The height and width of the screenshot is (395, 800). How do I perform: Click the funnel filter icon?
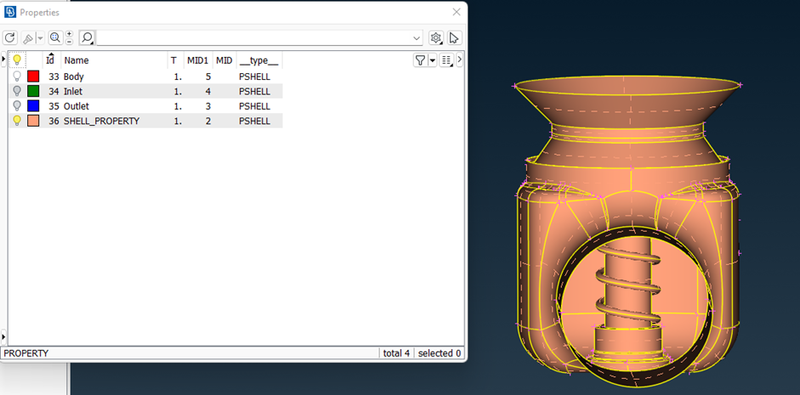click(x=420, y=60)
